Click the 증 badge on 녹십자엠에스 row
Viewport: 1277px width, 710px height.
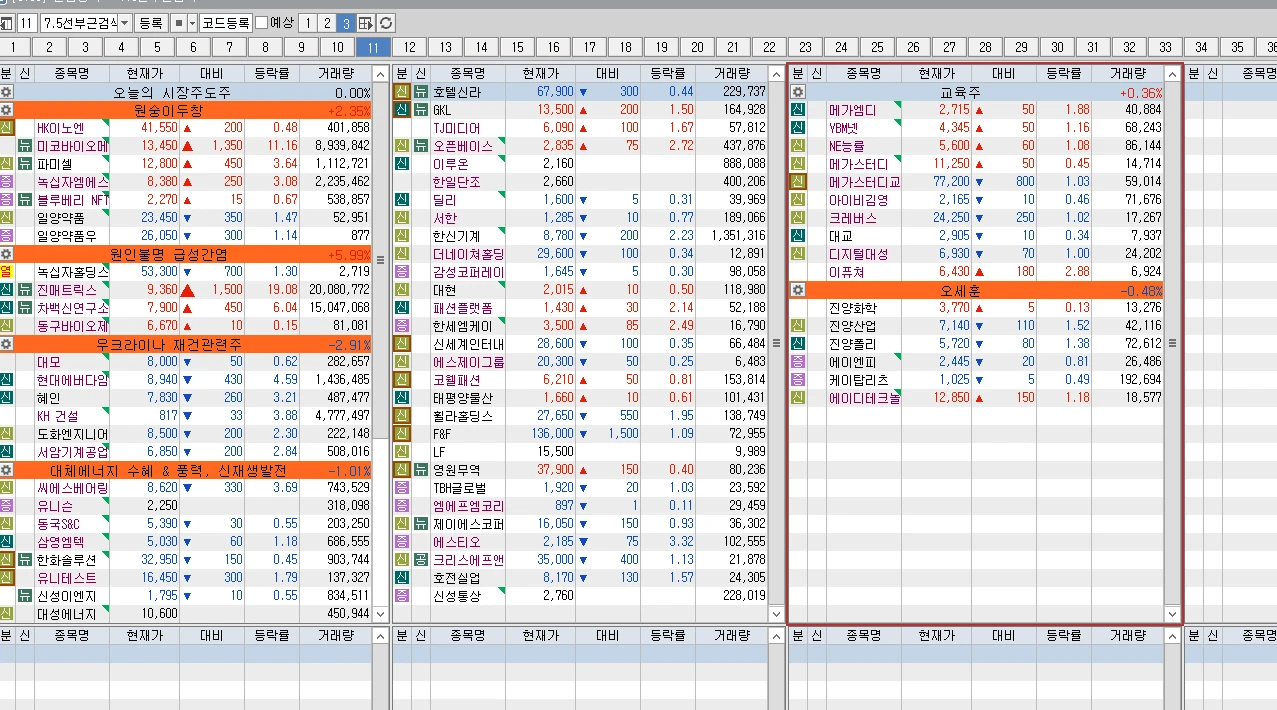[6, 182]
